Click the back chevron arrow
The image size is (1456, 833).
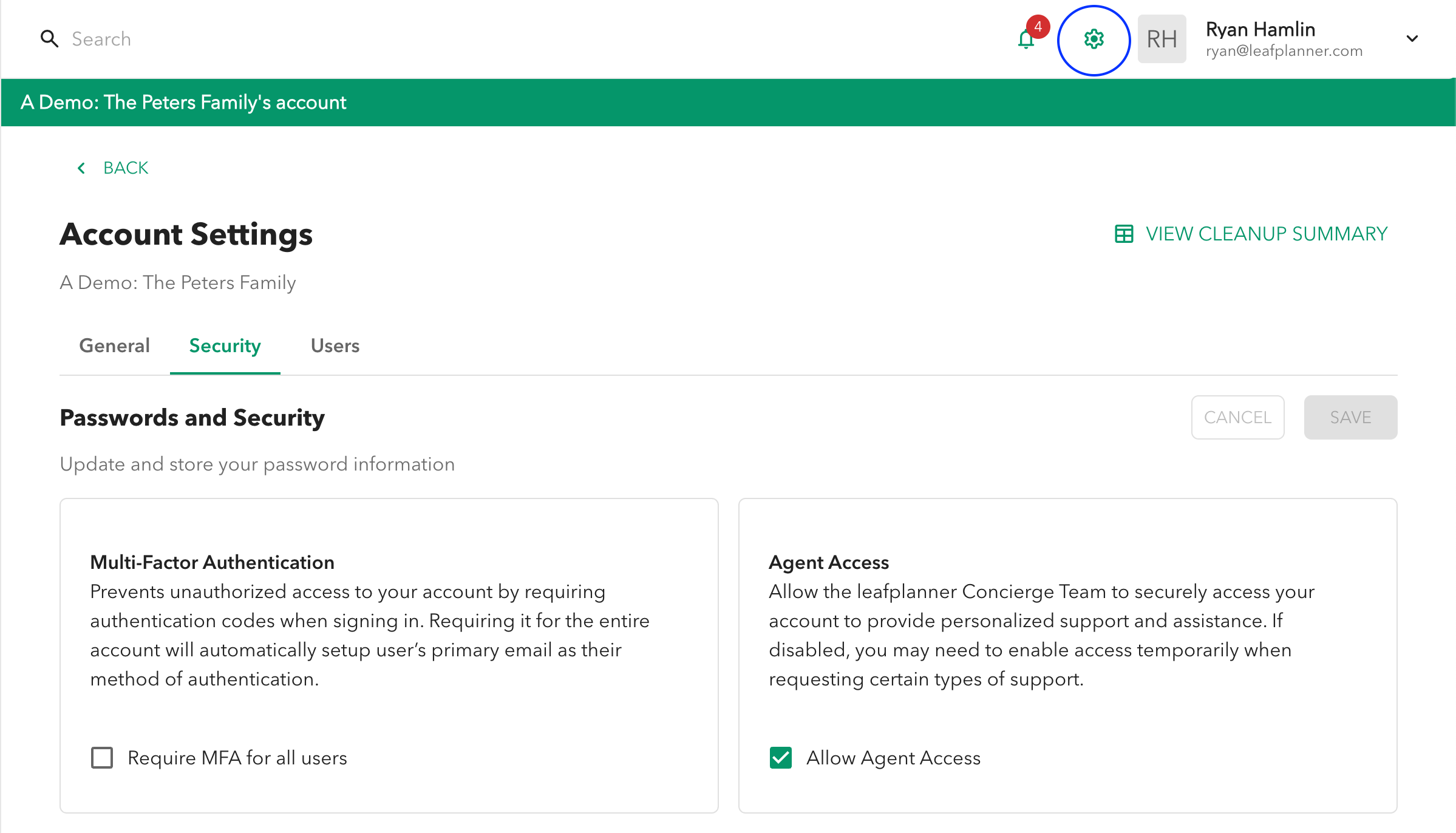point(81,168)
